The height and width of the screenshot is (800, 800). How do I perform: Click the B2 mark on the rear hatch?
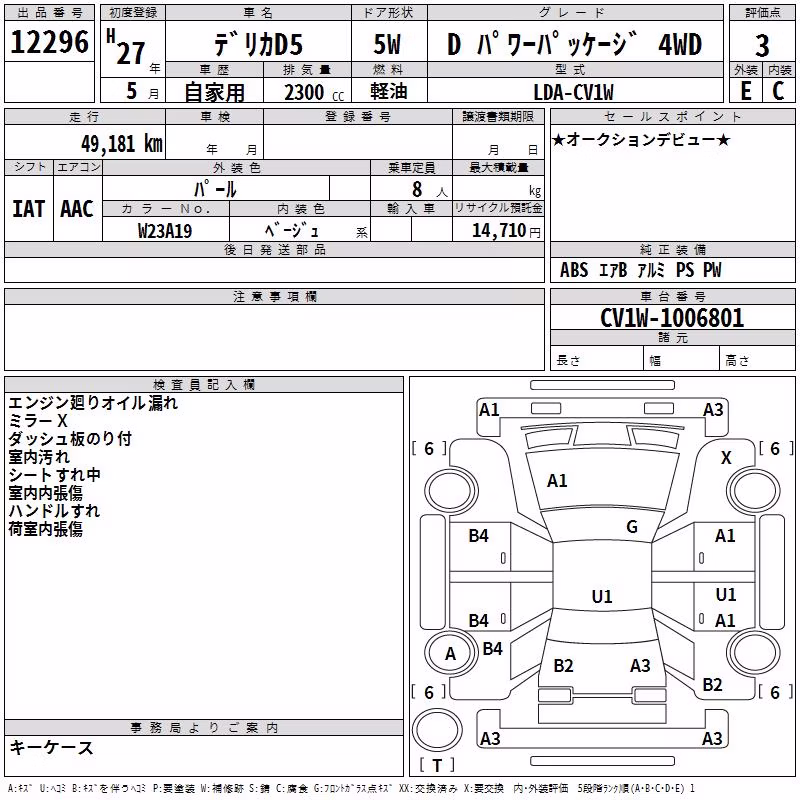pos(563,665)
